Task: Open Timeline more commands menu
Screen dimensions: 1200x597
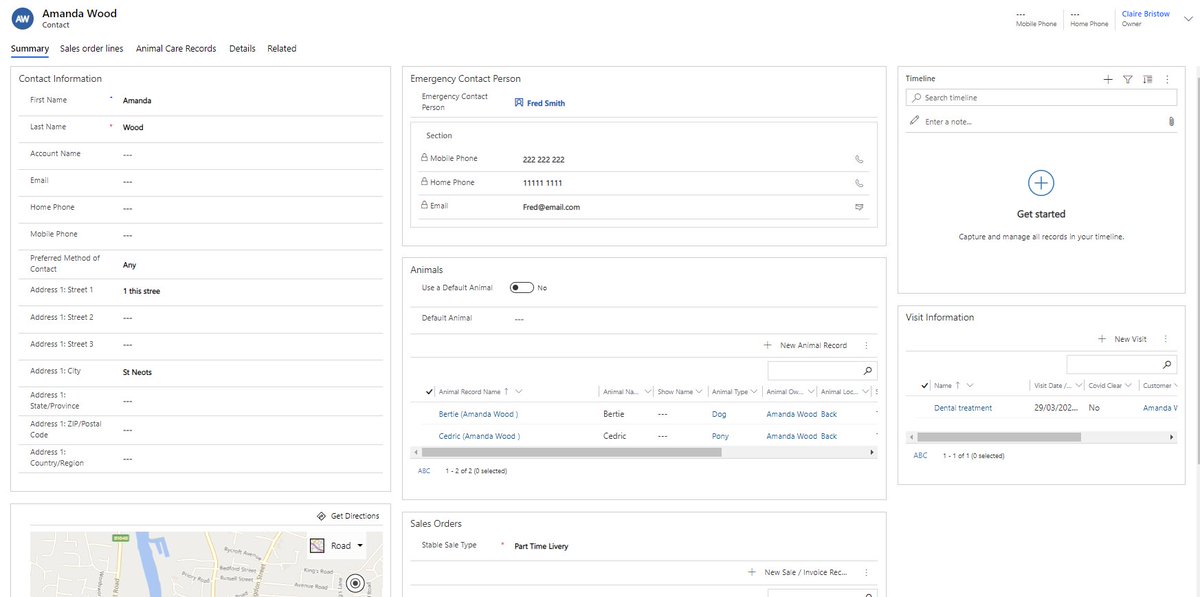Action: (1167, 78)
